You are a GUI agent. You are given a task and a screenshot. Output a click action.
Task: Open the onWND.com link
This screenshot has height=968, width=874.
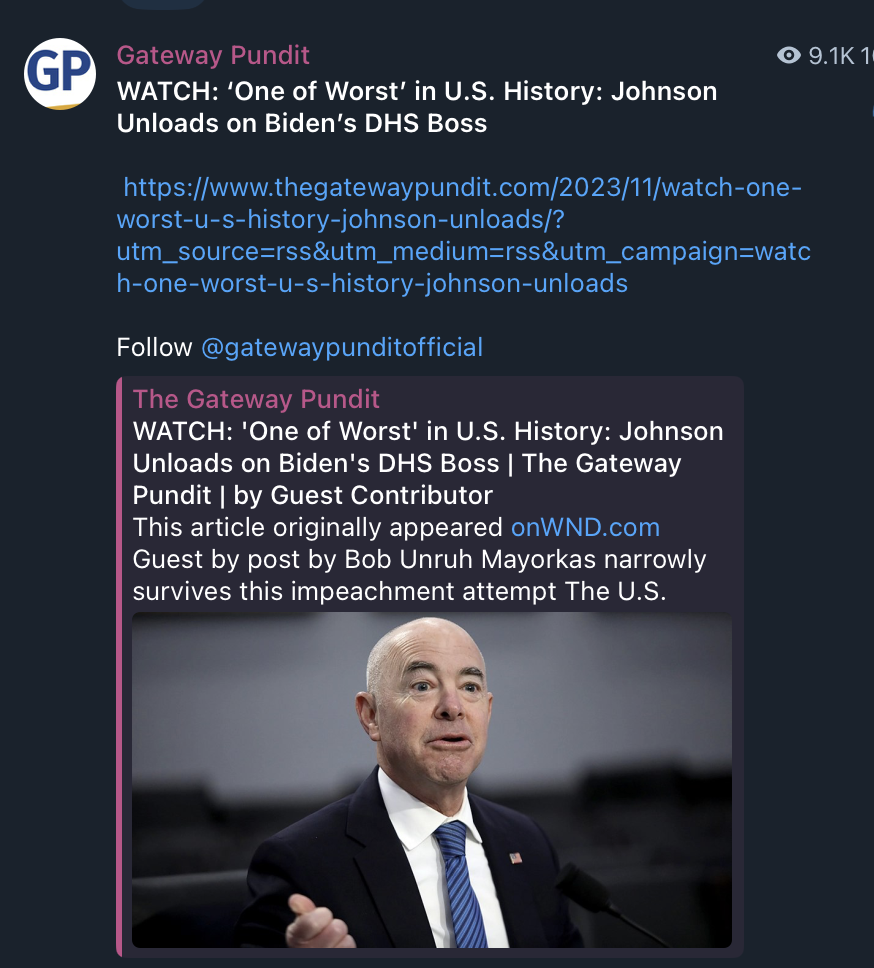(585, 528)
